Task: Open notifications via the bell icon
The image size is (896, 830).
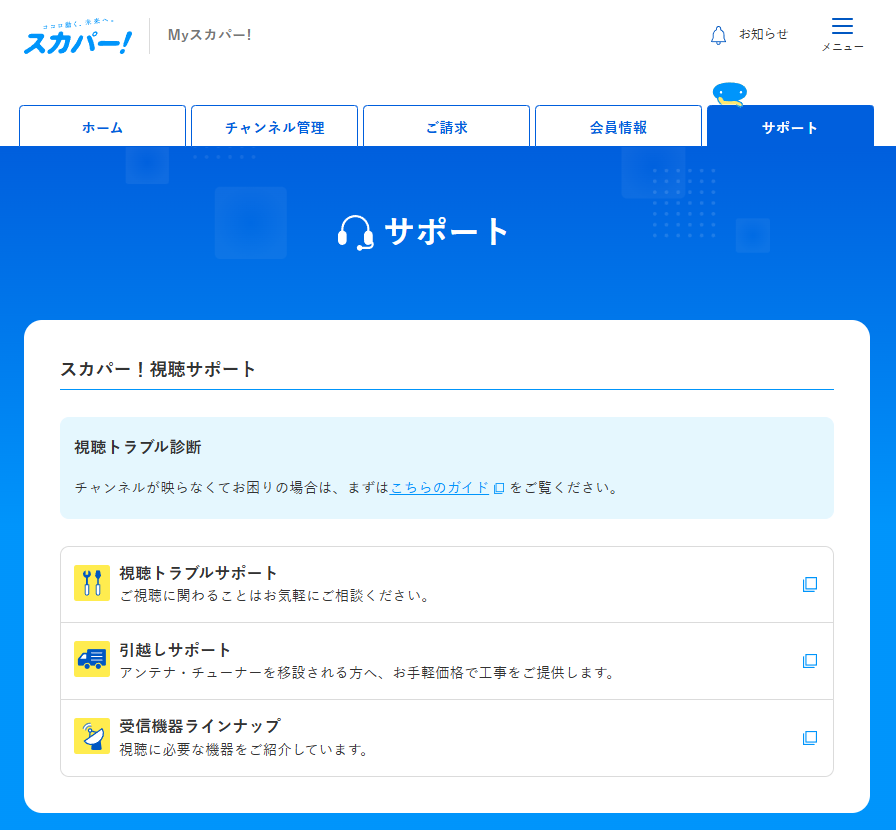Action: [x=718, y=35]
